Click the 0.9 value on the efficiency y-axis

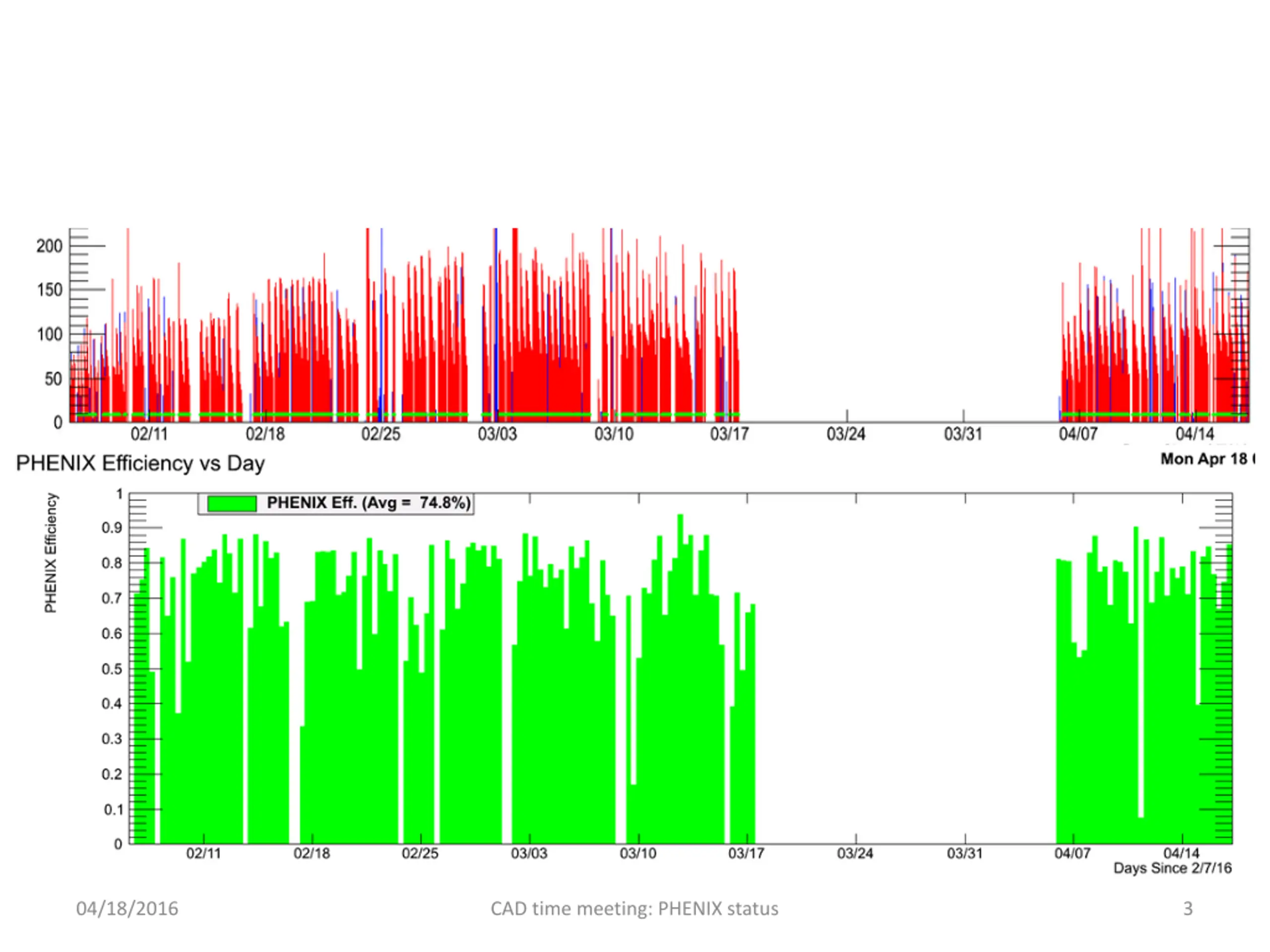[x=112, y=528]
